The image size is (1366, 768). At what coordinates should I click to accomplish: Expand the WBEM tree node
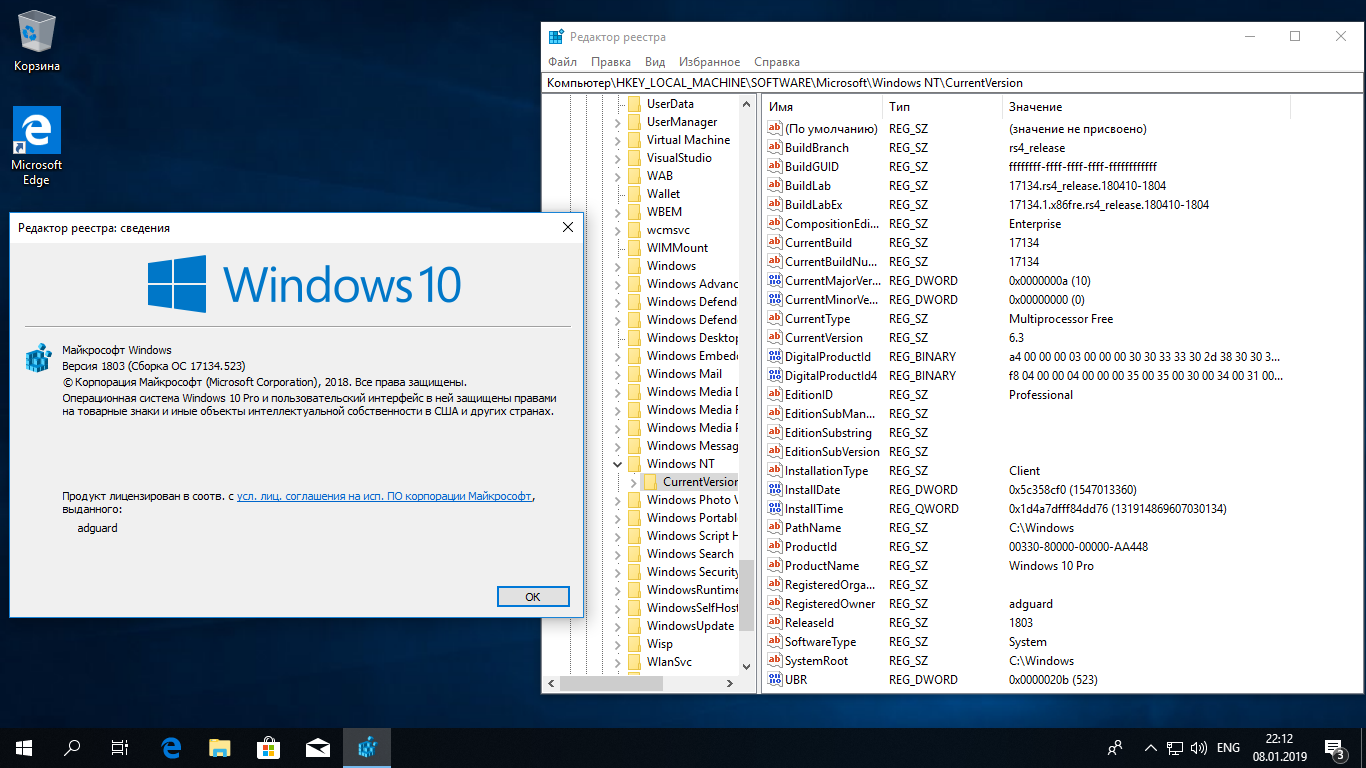(x=617, y=212)
